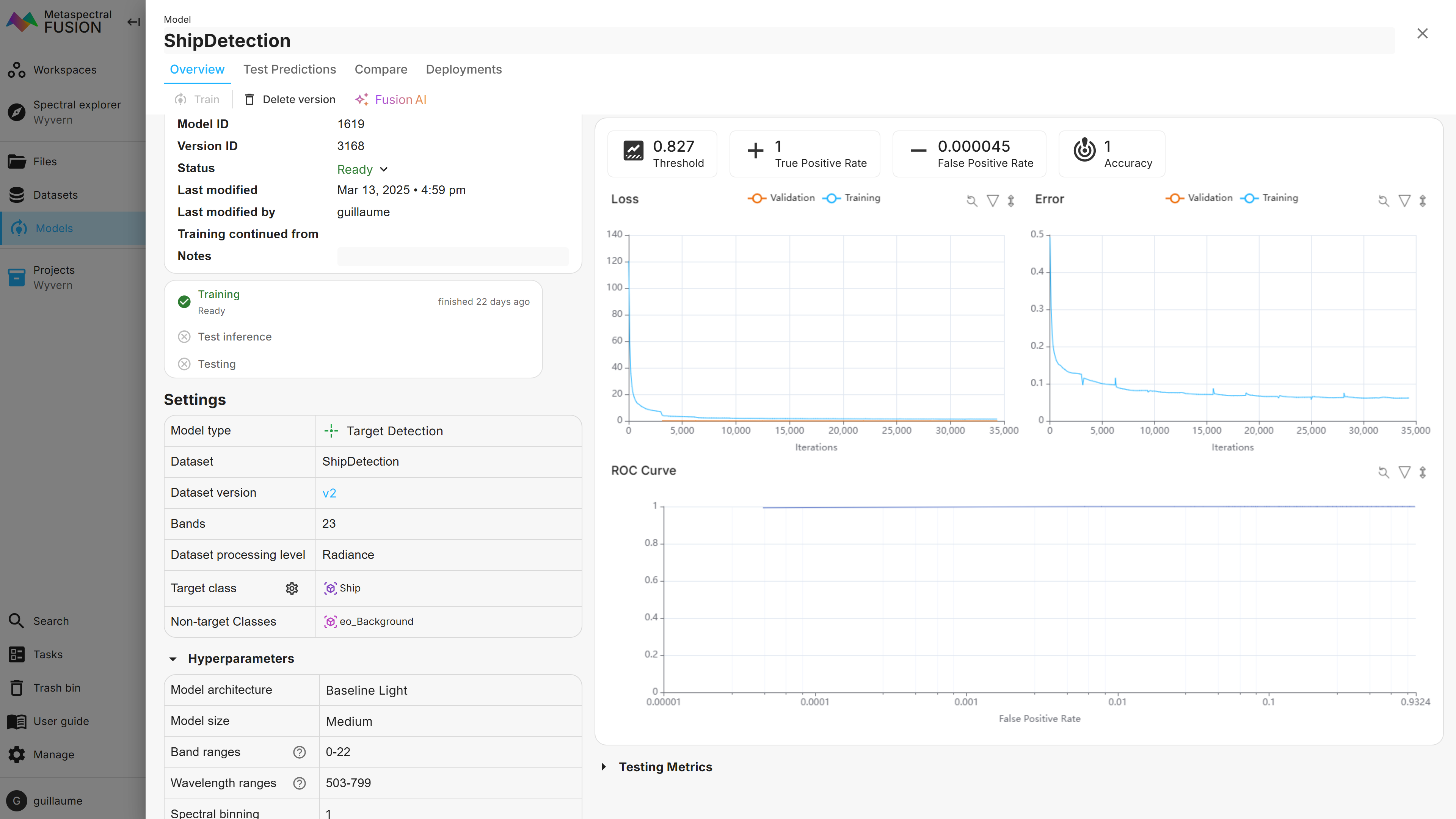Viewport: 1456px width, 819px height.
Task: Click vertical expand icon on Error chart
Action: (1423, 201)
